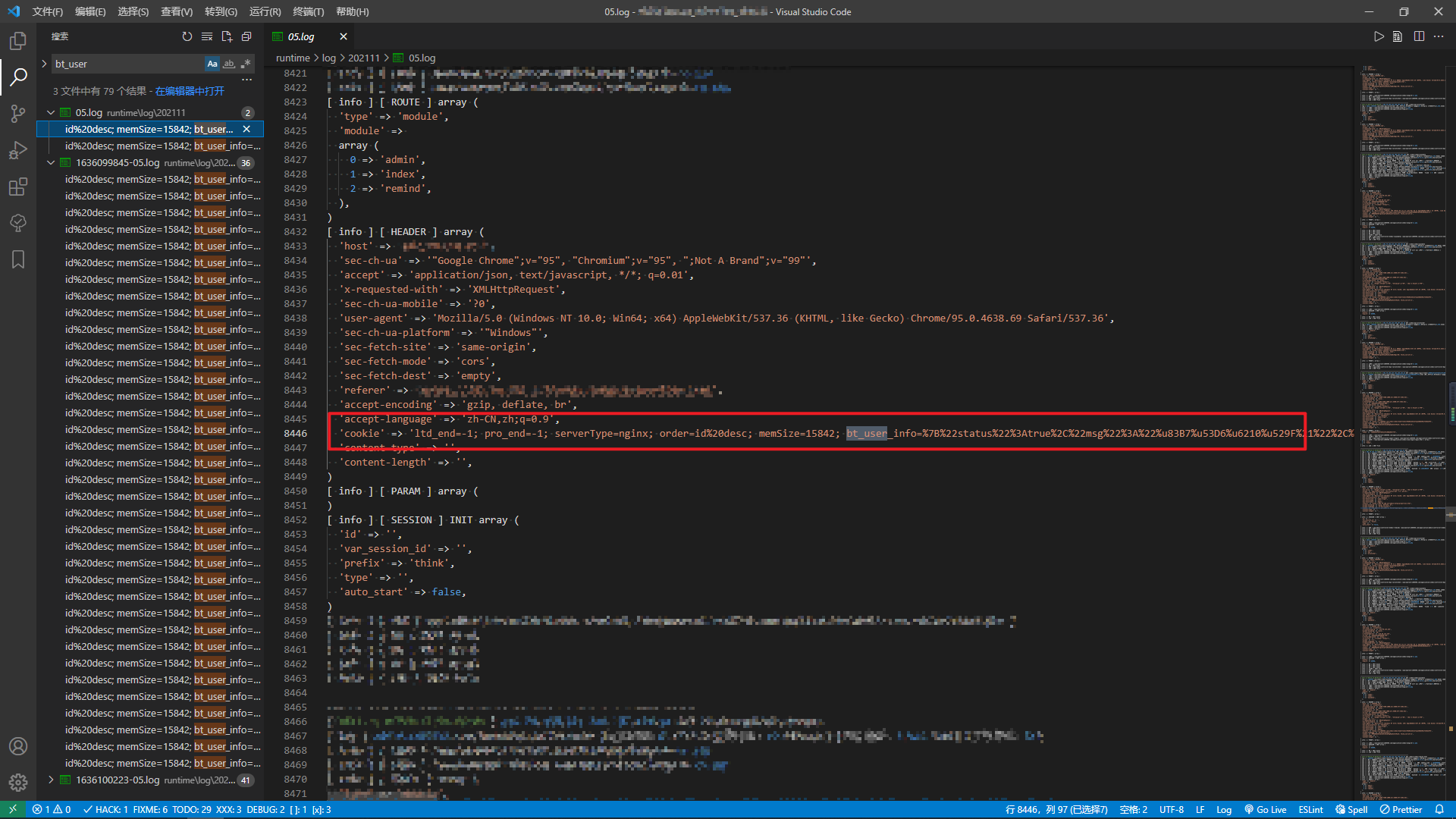Open the Accounts menu icon
Screen dimensions: 1456x819
click(x=18, y=746)
